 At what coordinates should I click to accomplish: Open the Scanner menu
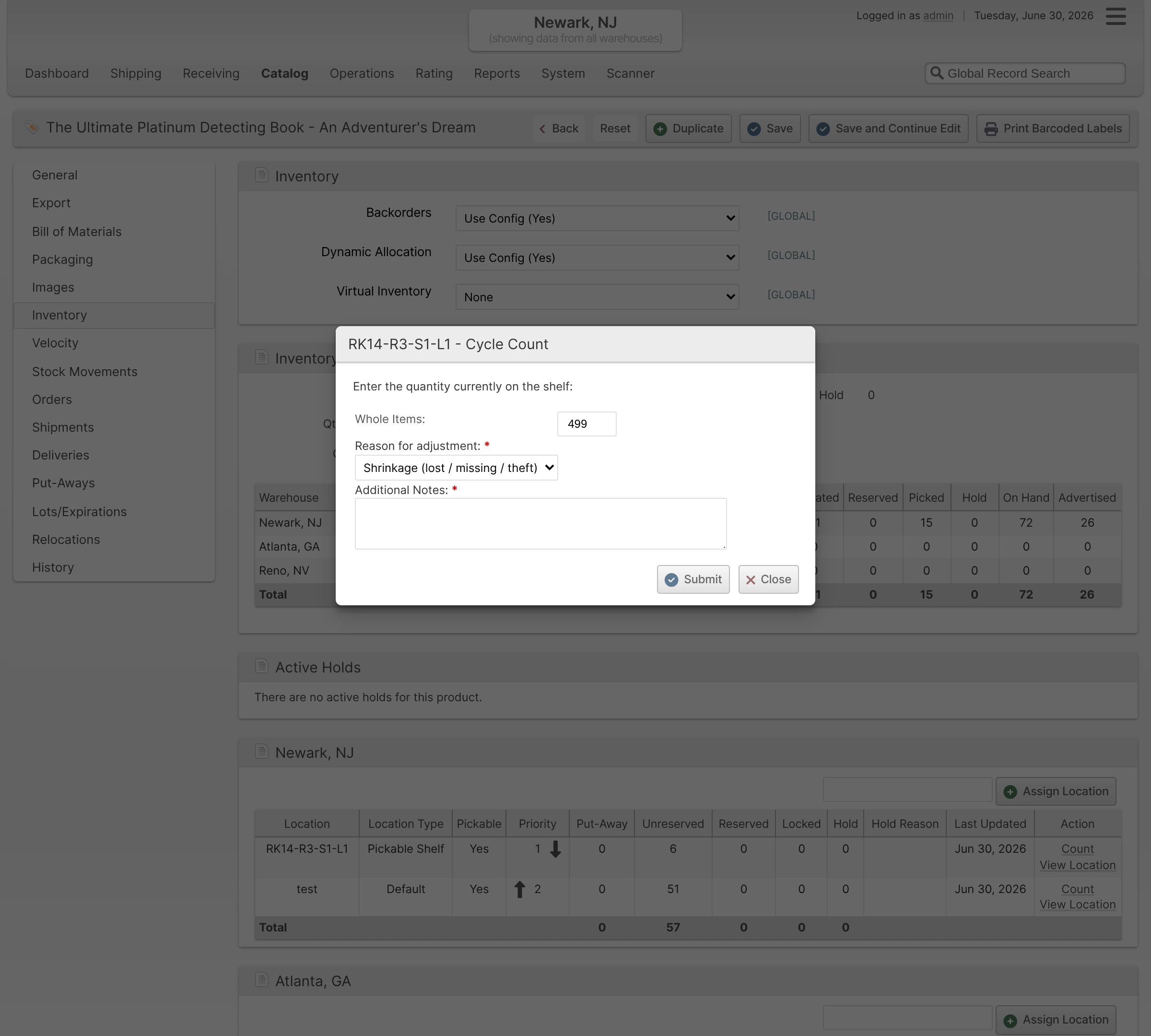coord(630,73)
